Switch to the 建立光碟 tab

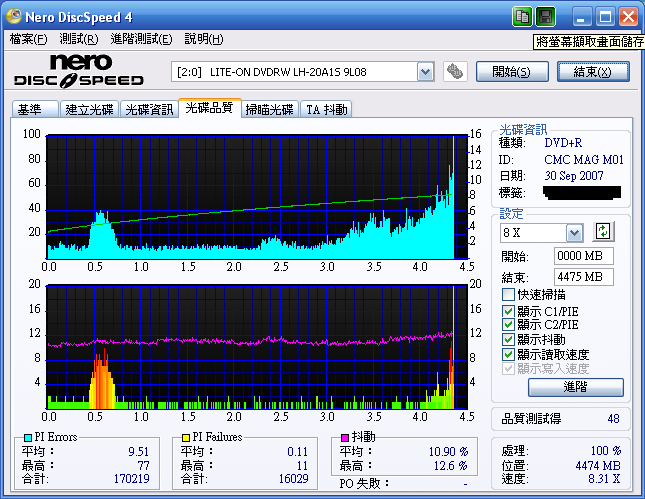[89, 109]
